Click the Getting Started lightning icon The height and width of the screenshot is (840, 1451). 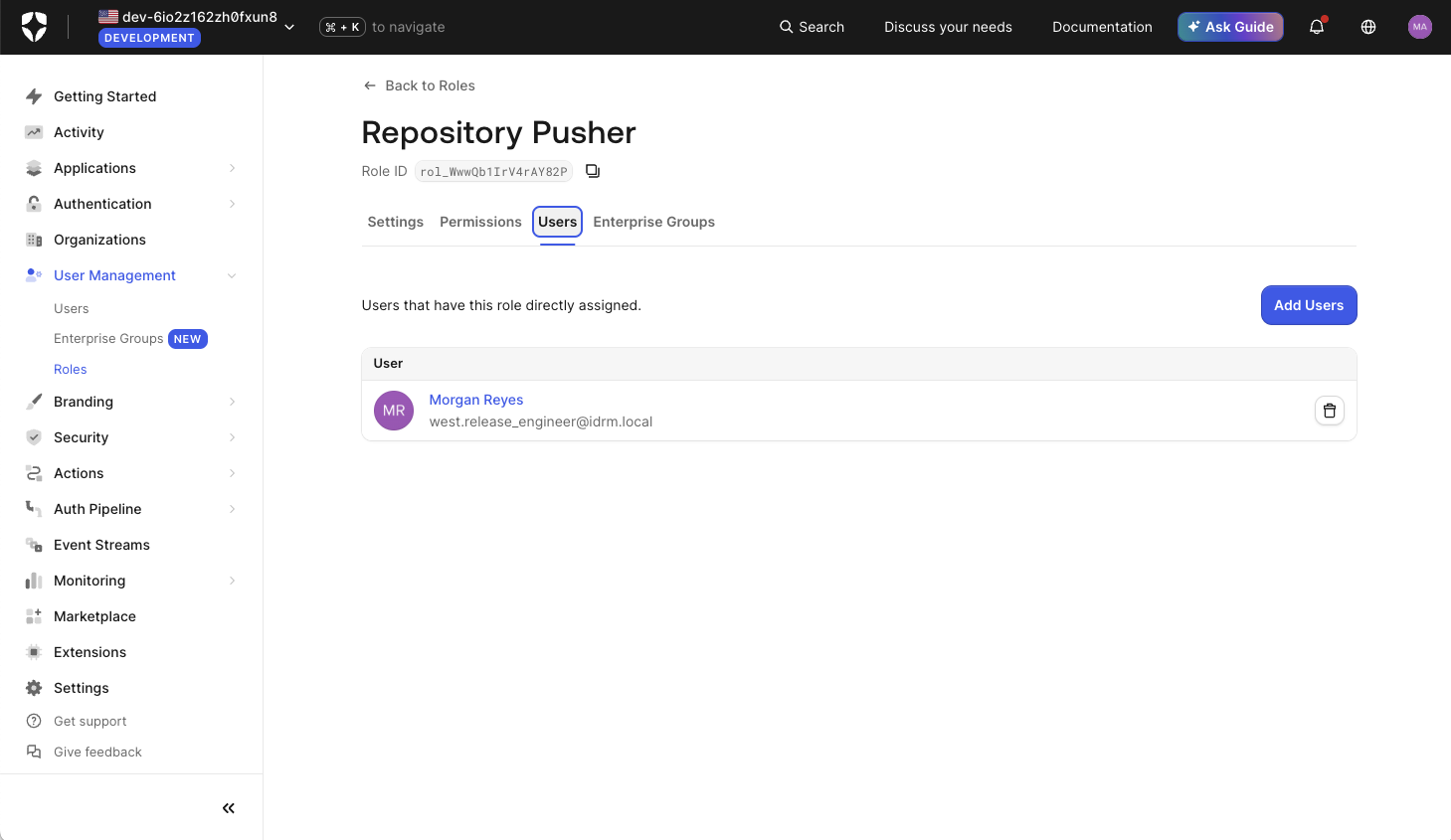coord(34,96)
